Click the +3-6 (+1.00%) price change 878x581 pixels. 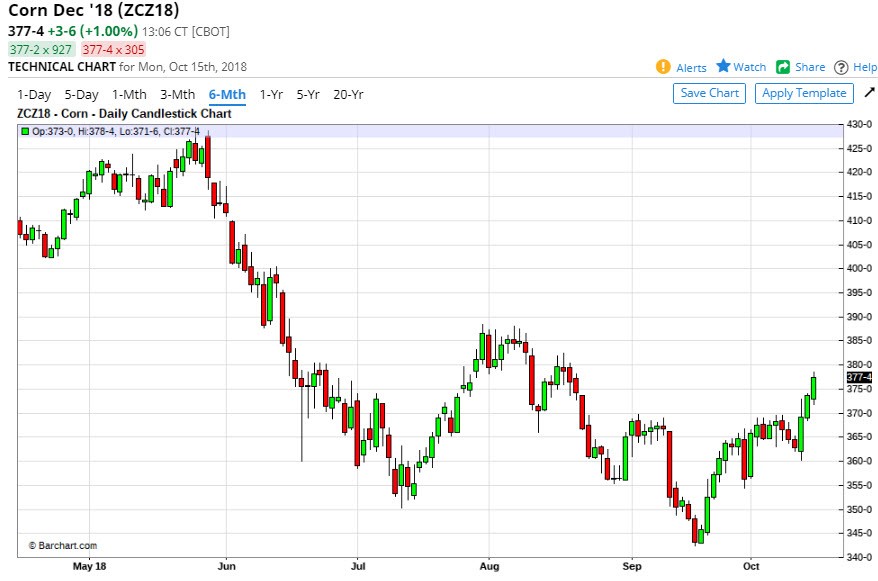coord(92,31)
